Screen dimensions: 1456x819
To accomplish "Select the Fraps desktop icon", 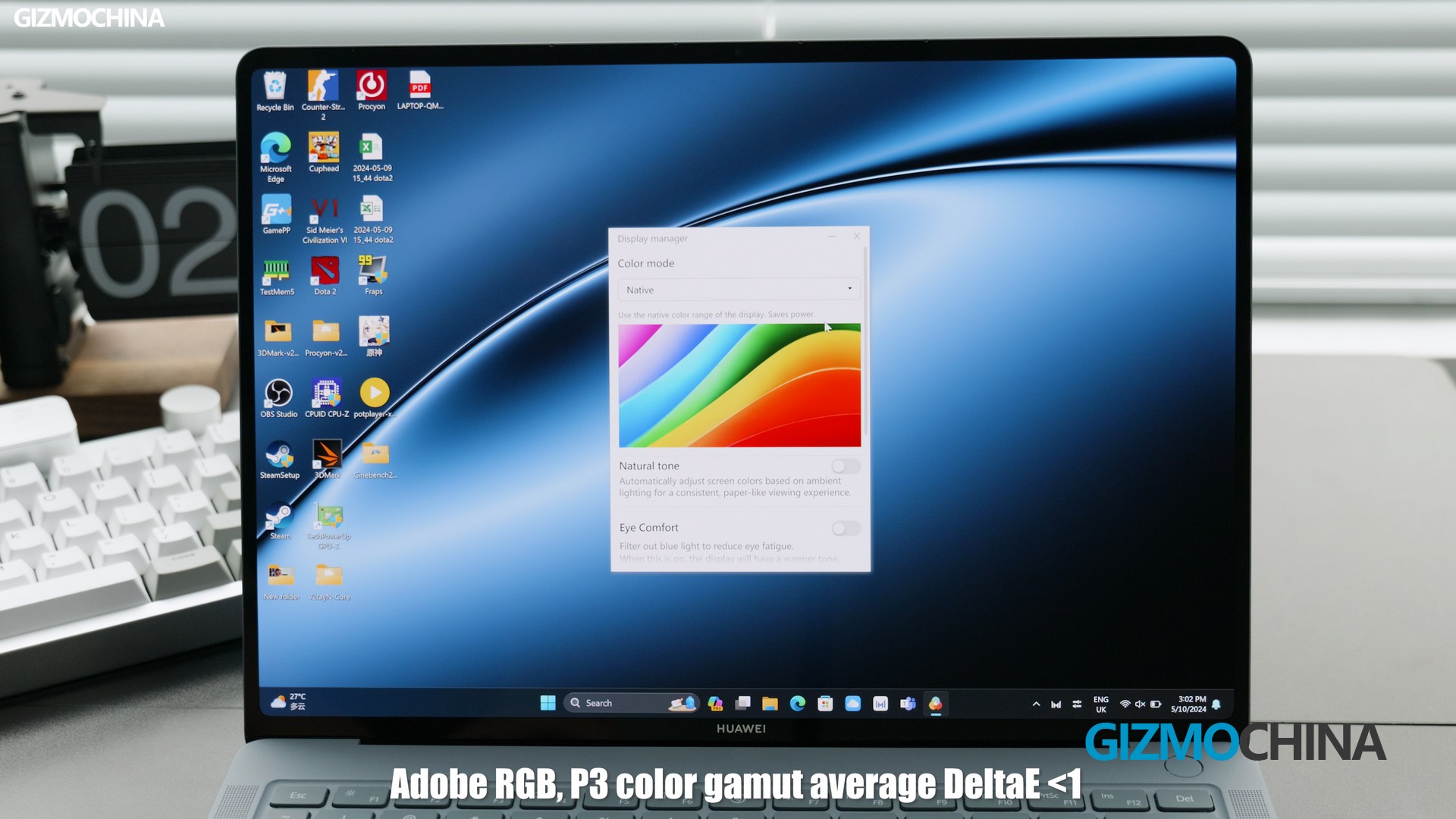I will [373, 275].
